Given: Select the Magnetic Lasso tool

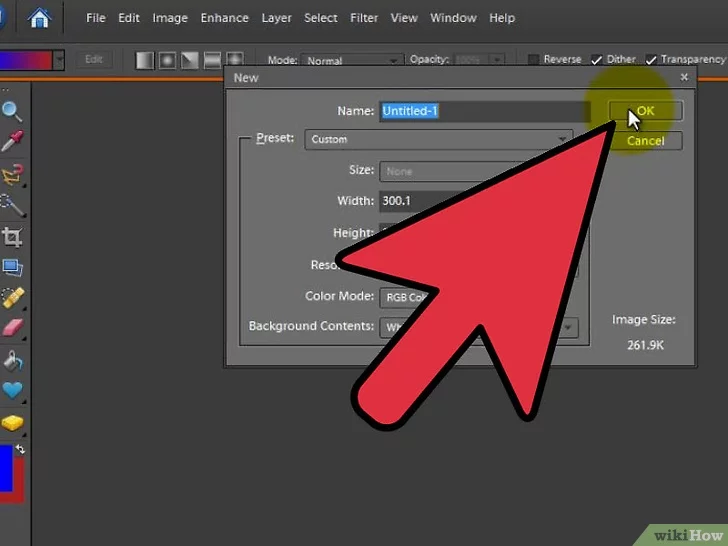Looking at the screenshot, I should (13, 174).
